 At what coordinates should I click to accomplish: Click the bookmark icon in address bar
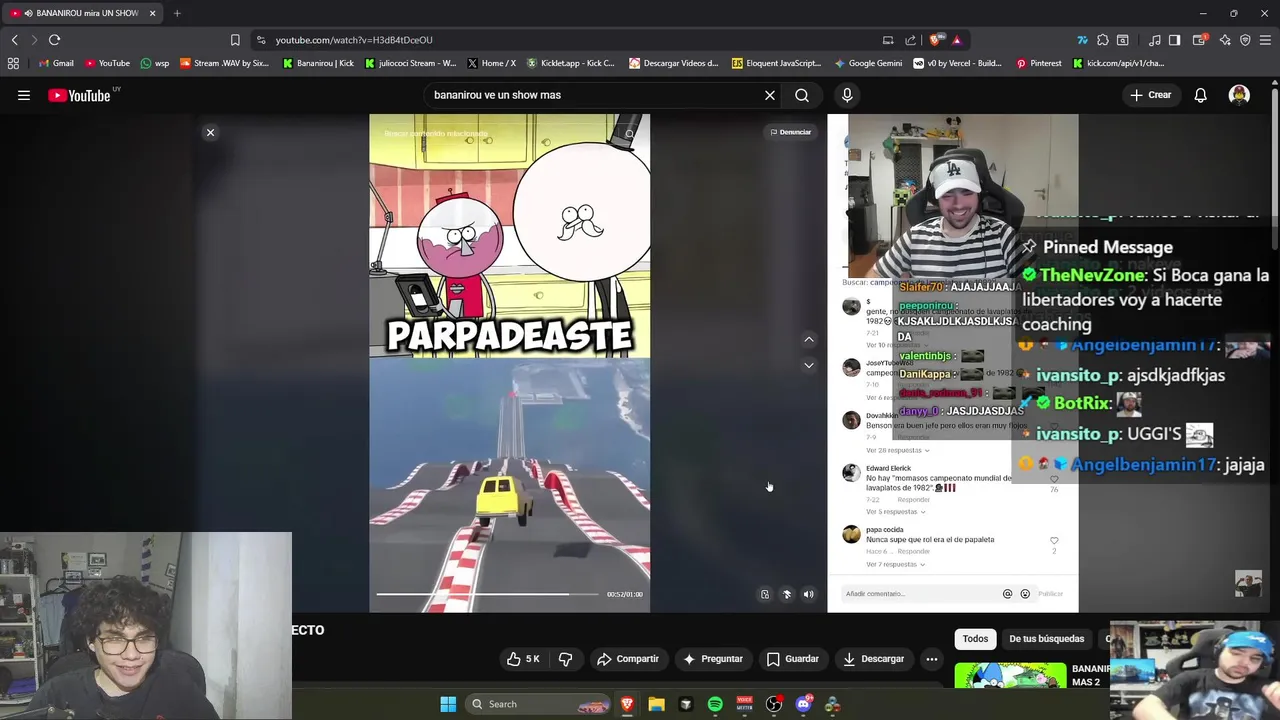point(235,40)
